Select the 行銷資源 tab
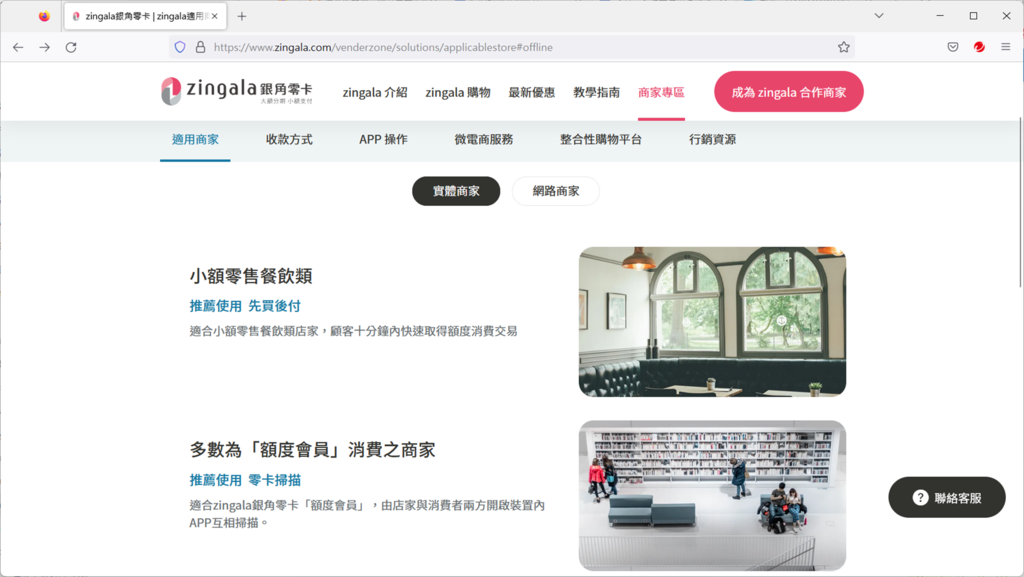 click(712, 140)
